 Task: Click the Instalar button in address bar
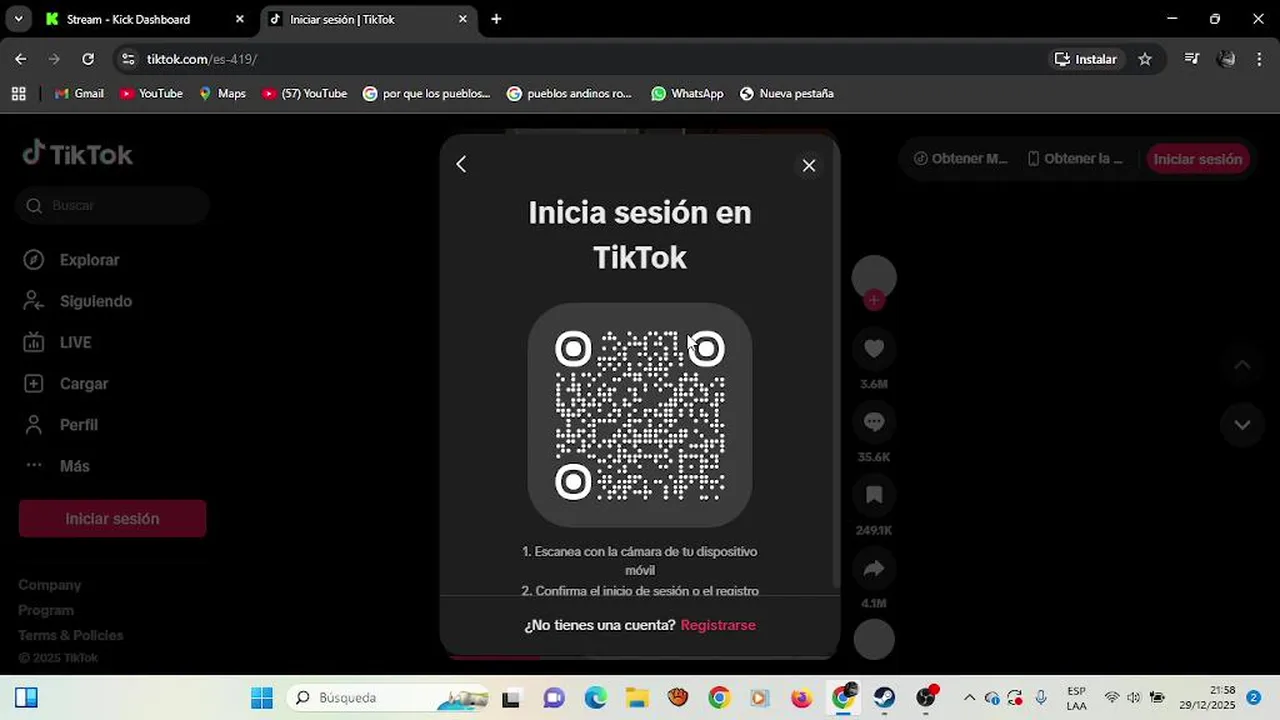pyautogui.click(x=1086, y=59)
